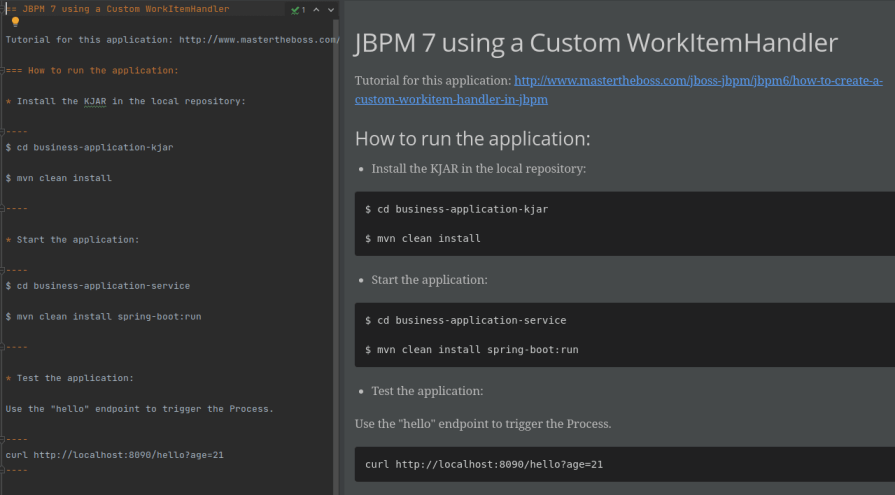
Task: Place cursor on 'Tutorial for this application' source line
Action: coord(172,40)
